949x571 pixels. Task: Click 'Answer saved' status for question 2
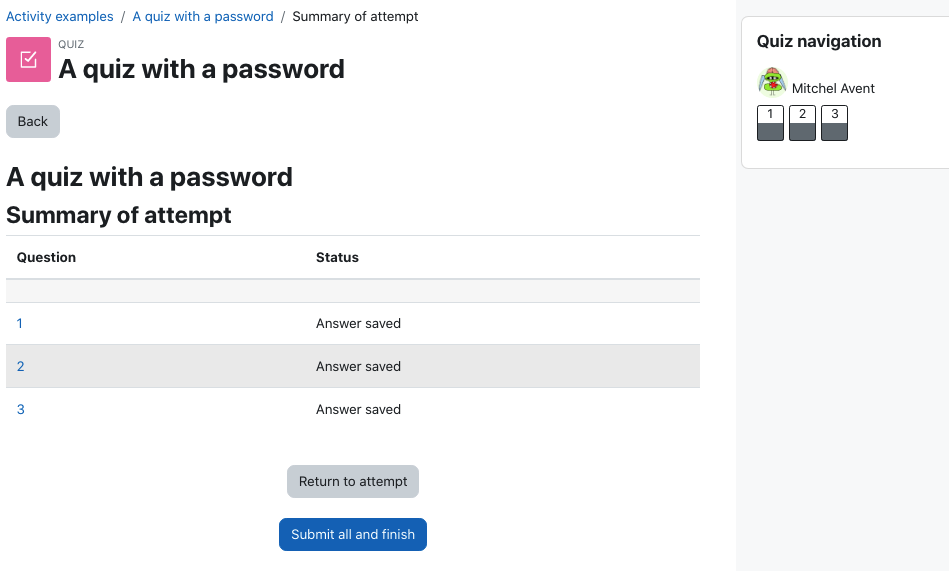(358, 366)
